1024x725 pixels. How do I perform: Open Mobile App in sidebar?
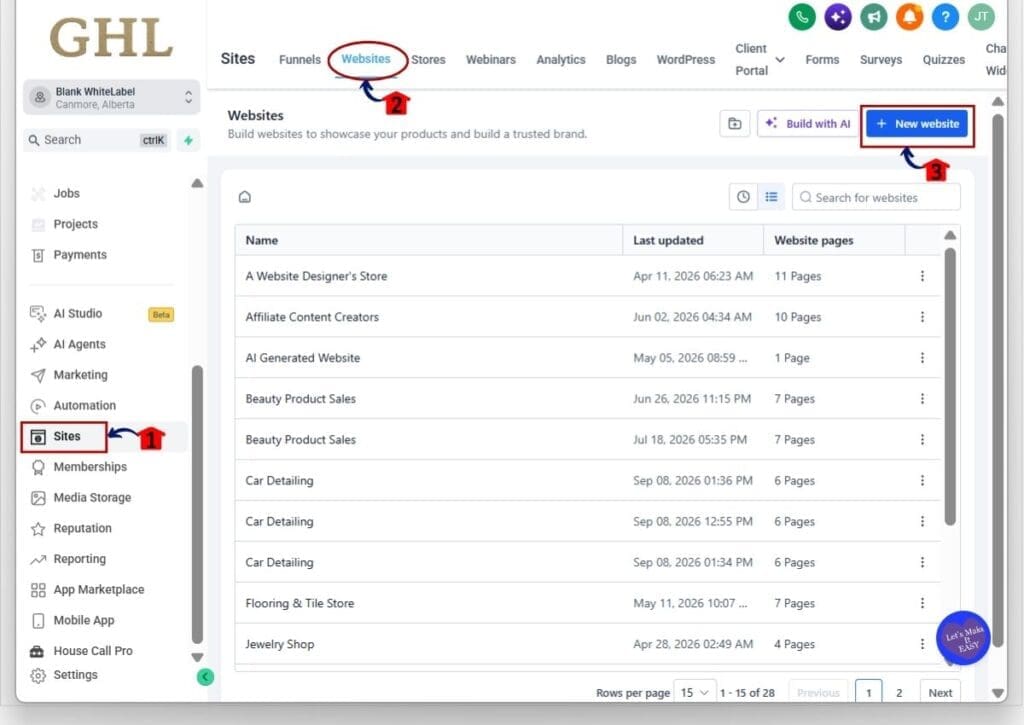(84, 620)
